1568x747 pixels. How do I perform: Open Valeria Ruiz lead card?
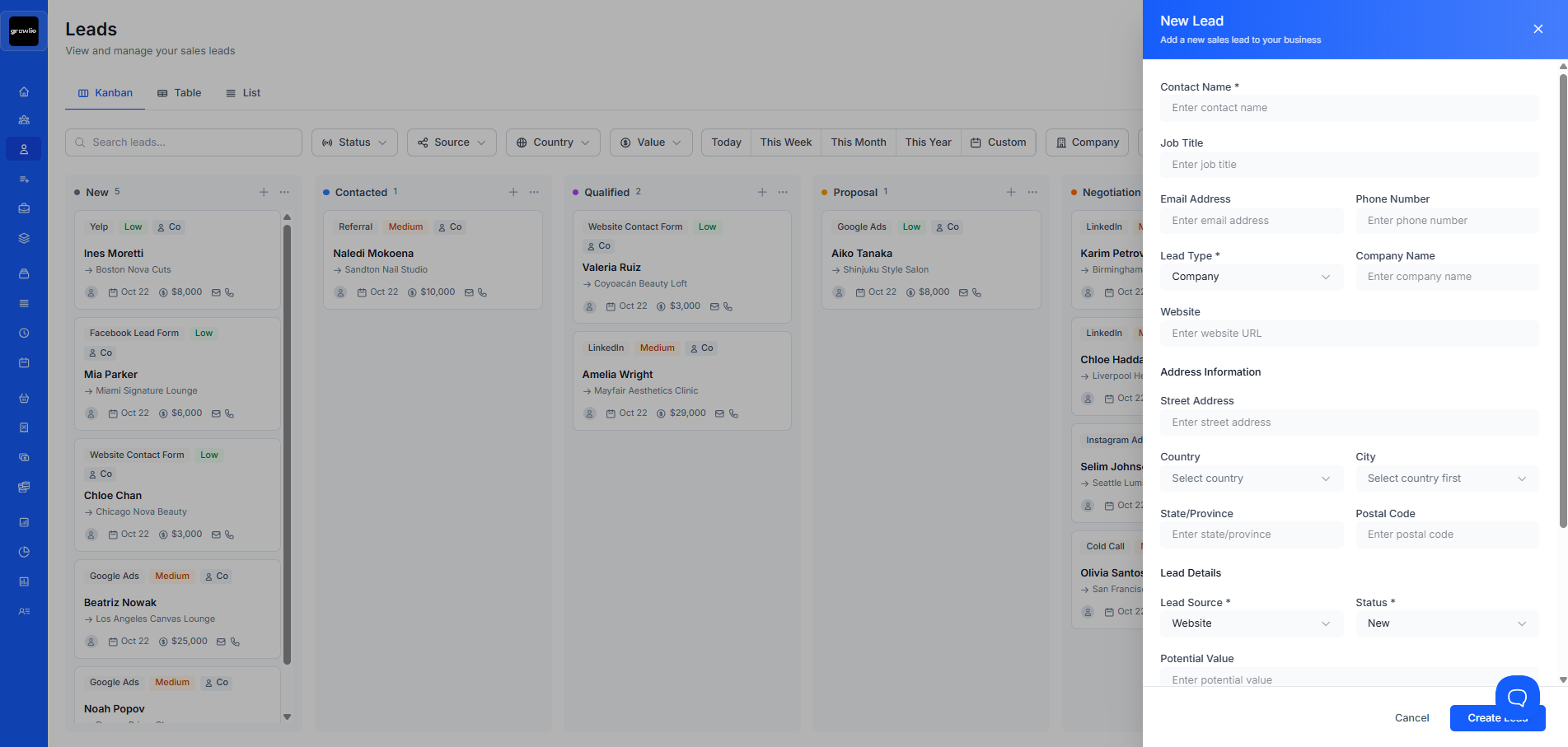(x=682, y=267)
